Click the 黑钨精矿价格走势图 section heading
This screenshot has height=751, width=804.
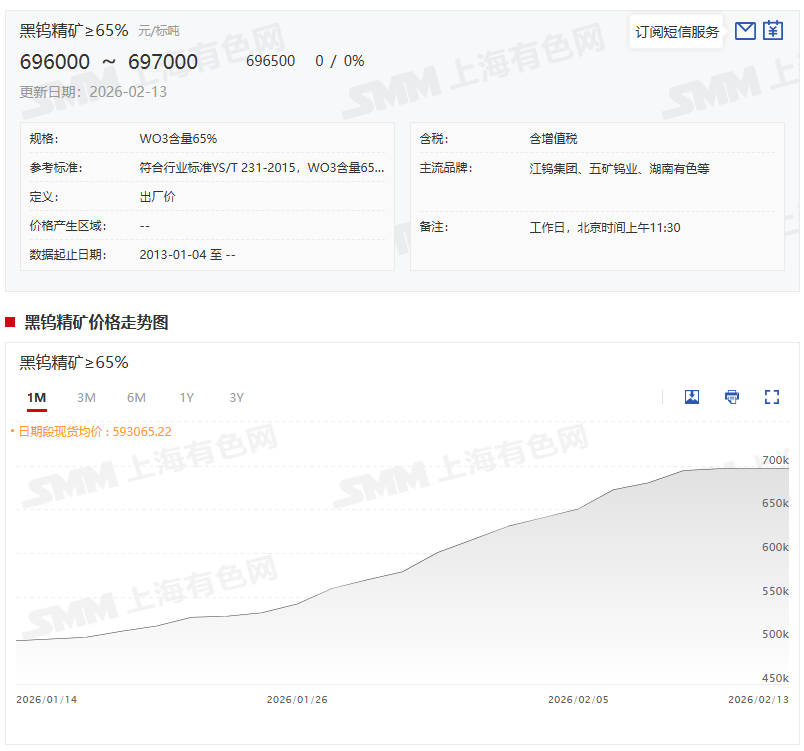tap(96, 322)
